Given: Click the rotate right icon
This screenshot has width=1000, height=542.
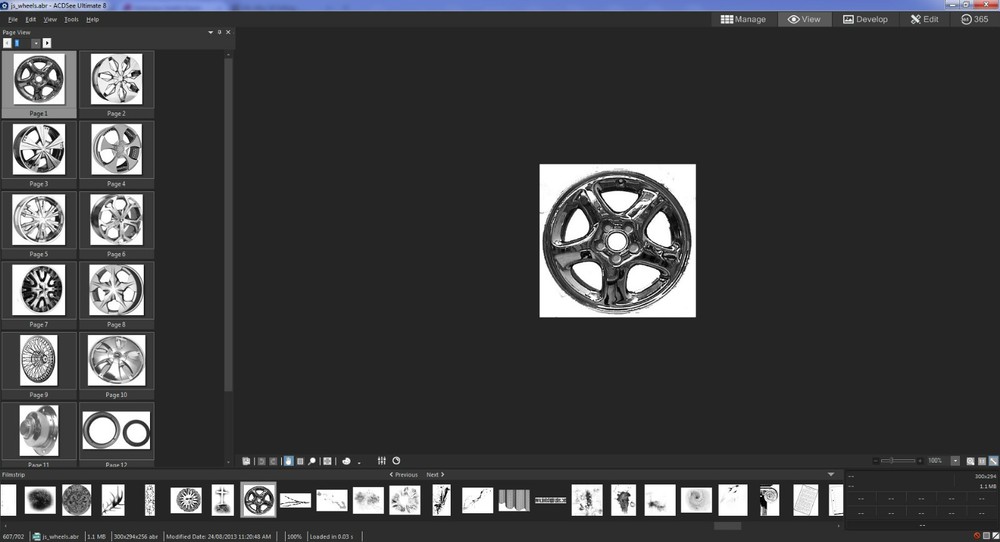Looking at the screenshot, I should tap(273, 461).
